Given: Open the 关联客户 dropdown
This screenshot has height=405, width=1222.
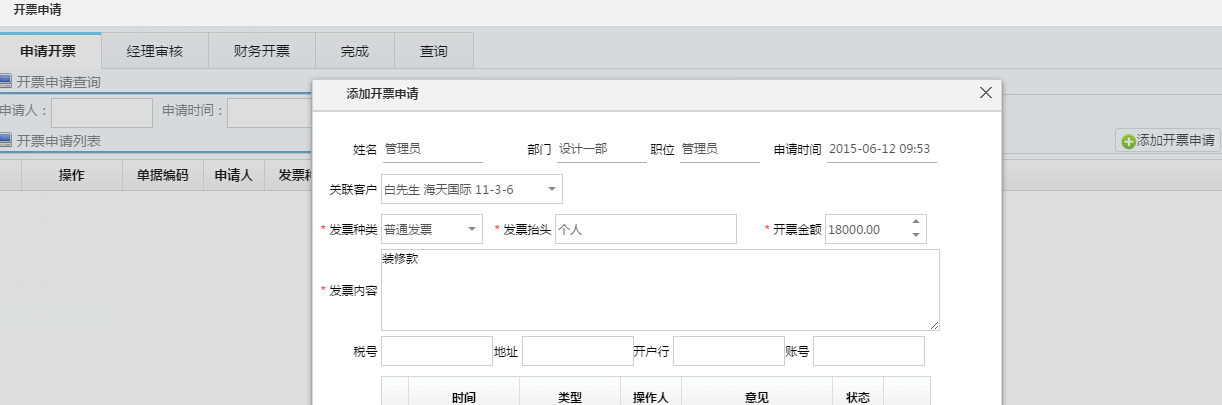Looking at the screenshot, I should [552, 189].
